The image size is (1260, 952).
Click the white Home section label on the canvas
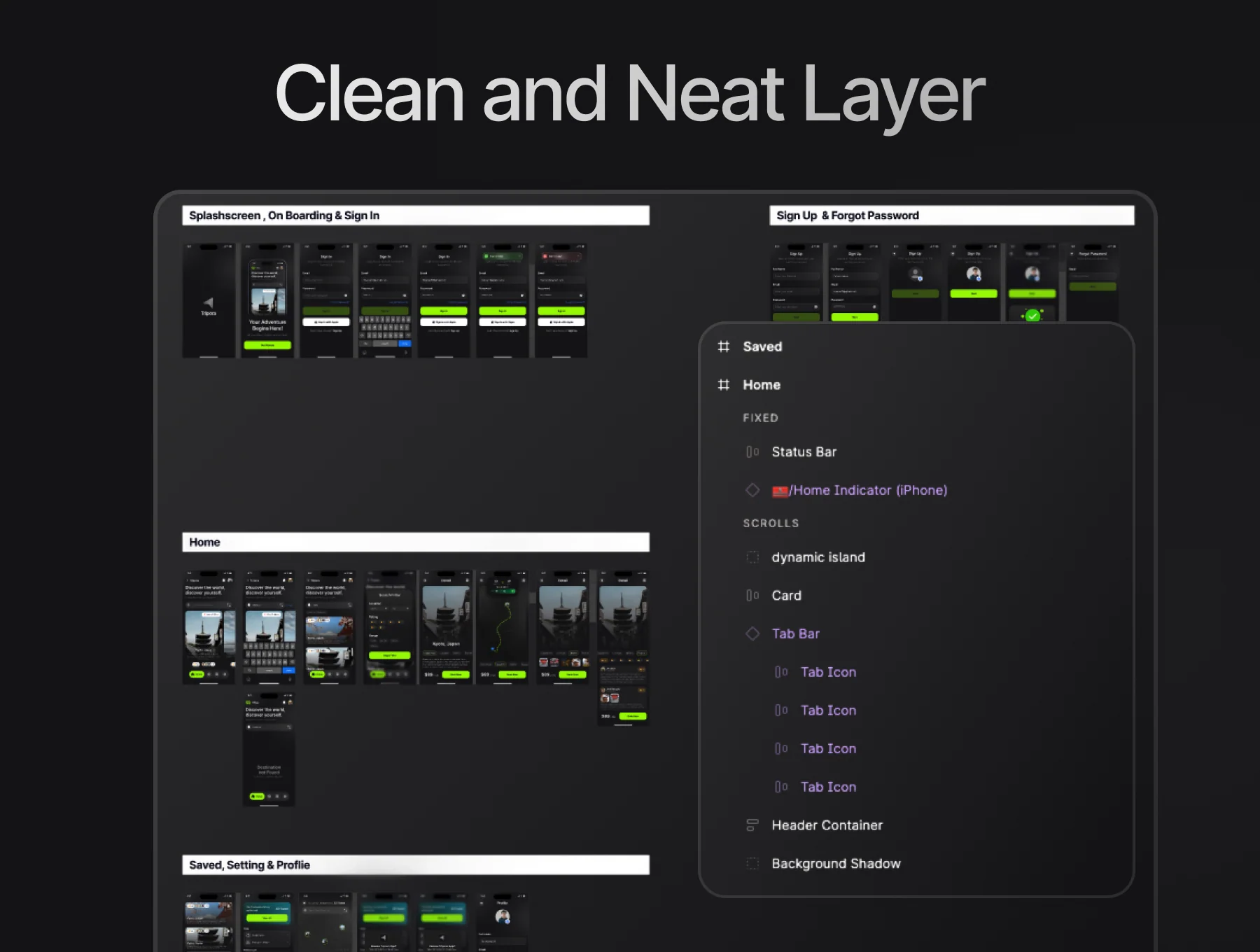(416, 542)
